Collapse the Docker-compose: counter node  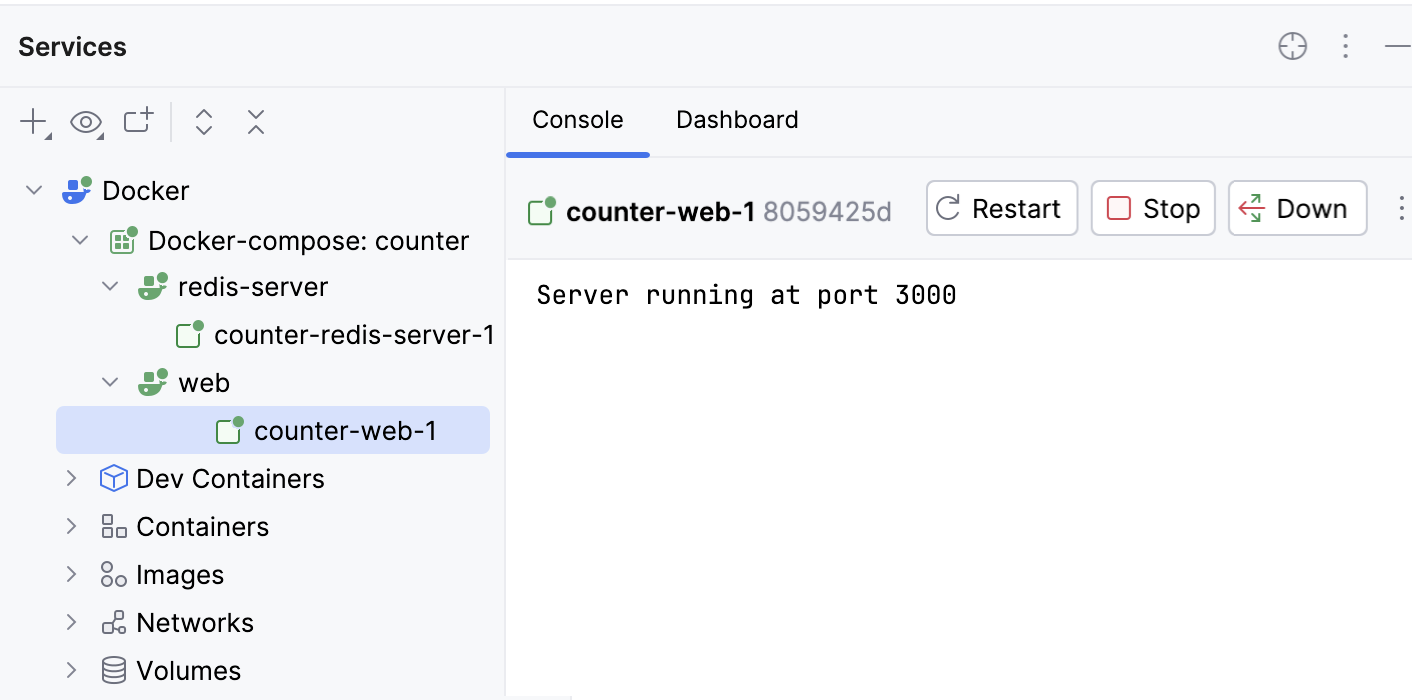pos(80,240)
